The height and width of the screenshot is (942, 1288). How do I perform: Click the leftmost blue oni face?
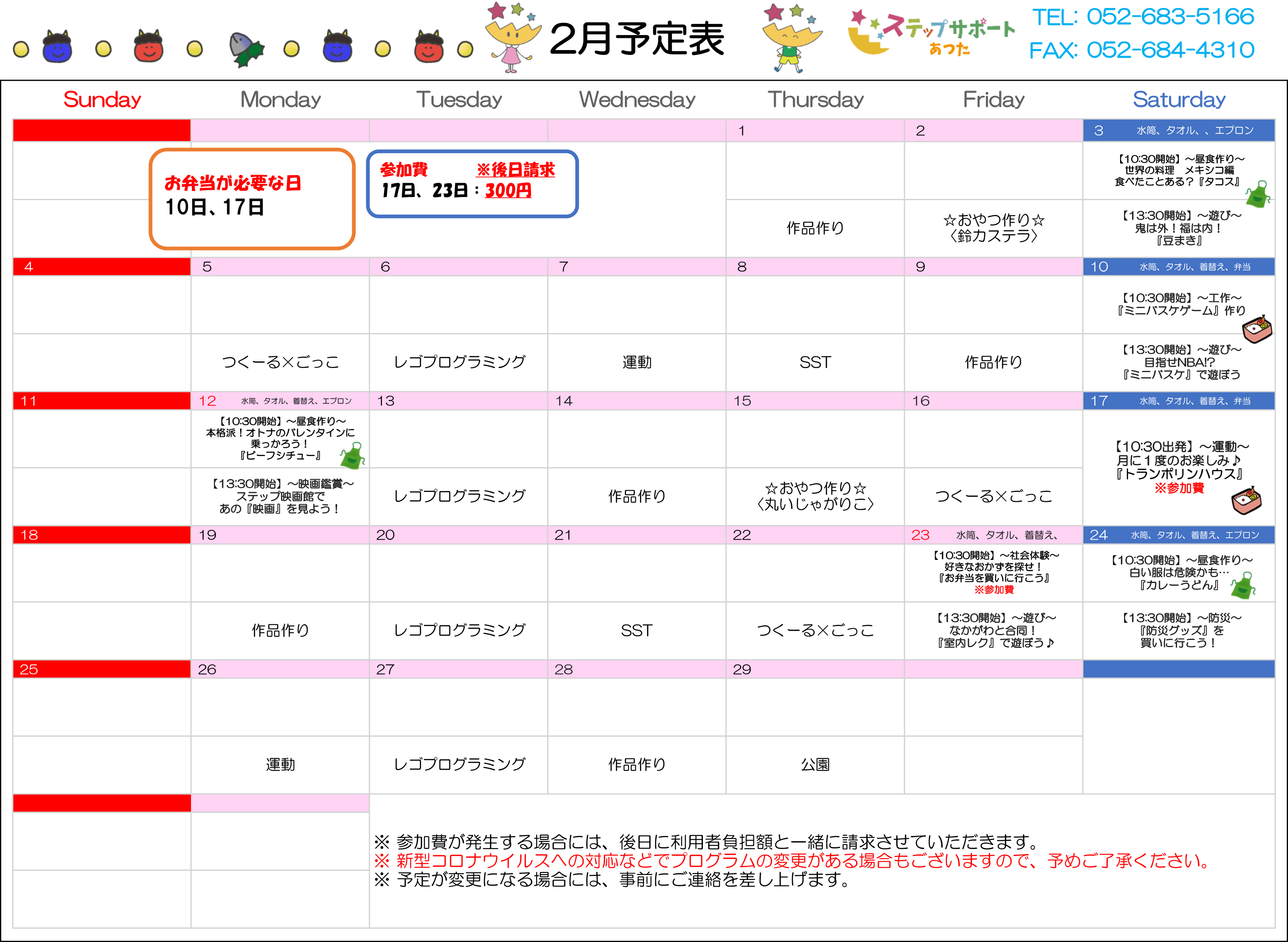point(57,48)
